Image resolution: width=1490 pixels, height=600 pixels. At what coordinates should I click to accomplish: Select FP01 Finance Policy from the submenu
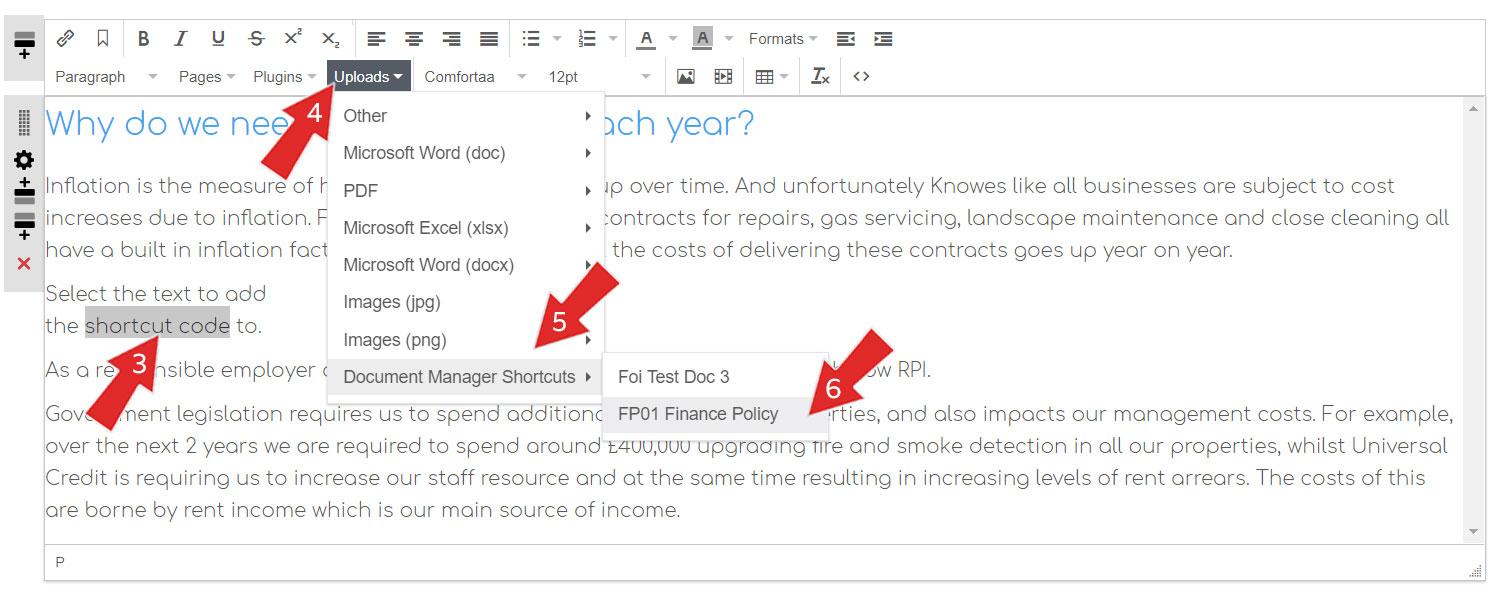point(698,414)
